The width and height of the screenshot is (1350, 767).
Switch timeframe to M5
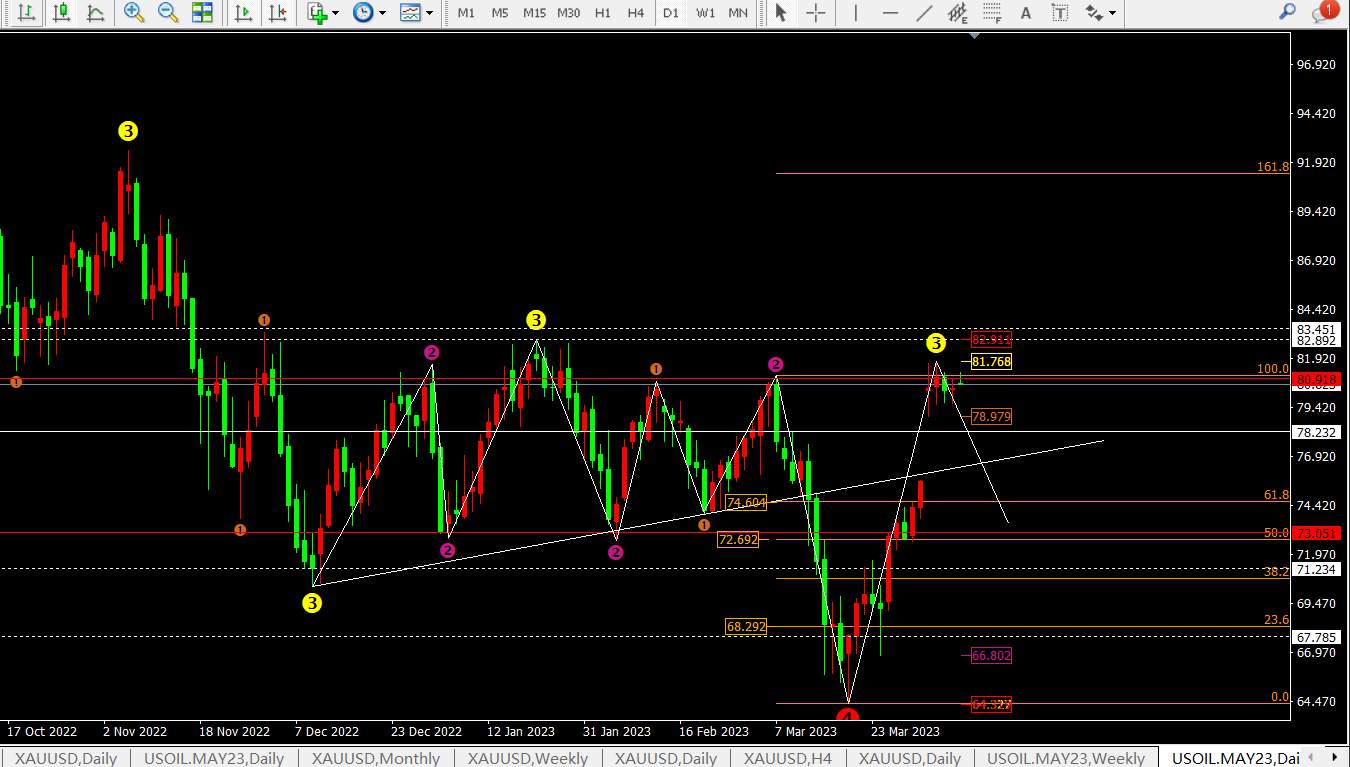(500, 13)
